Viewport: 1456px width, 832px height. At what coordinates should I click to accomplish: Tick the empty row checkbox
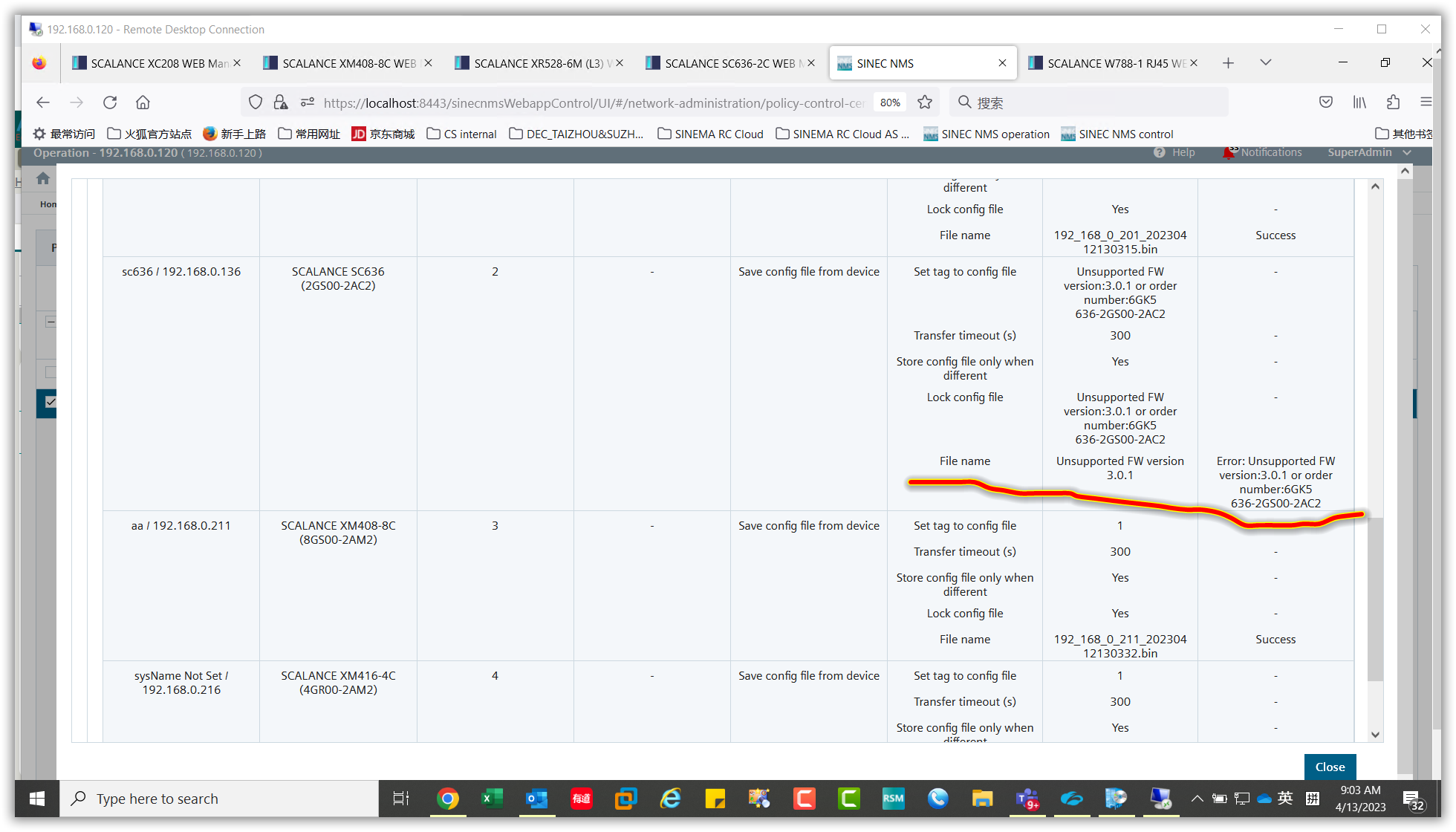click(51, 372)
